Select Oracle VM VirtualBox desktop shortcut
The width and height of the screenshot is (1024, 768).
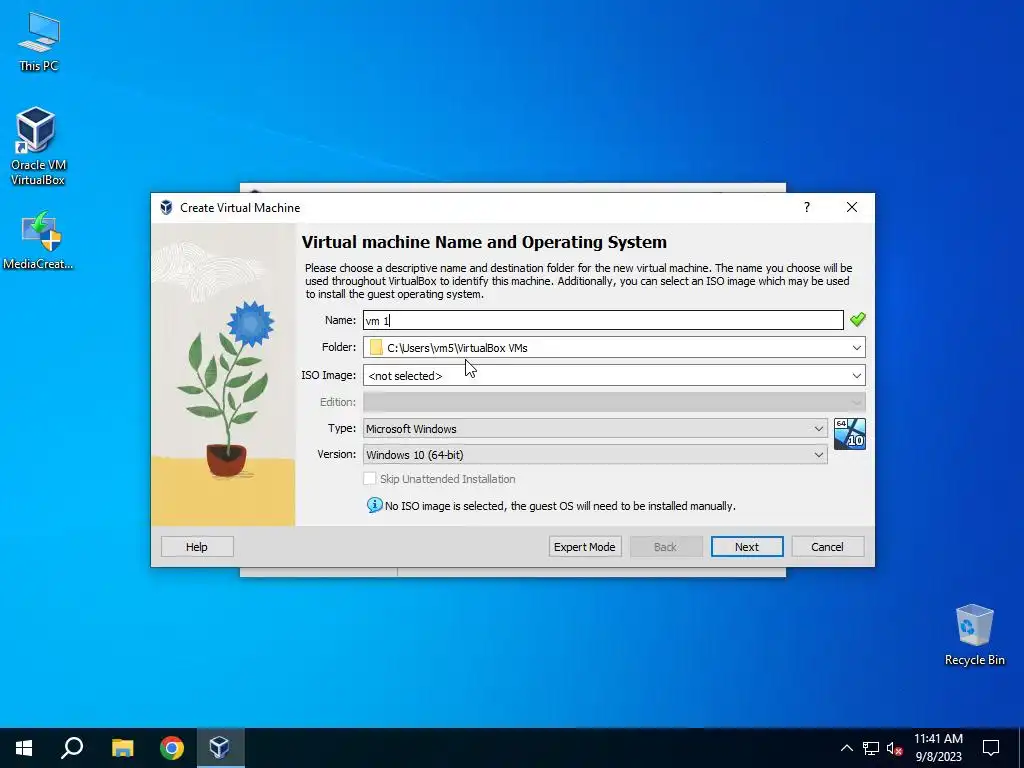click(37, 146)
